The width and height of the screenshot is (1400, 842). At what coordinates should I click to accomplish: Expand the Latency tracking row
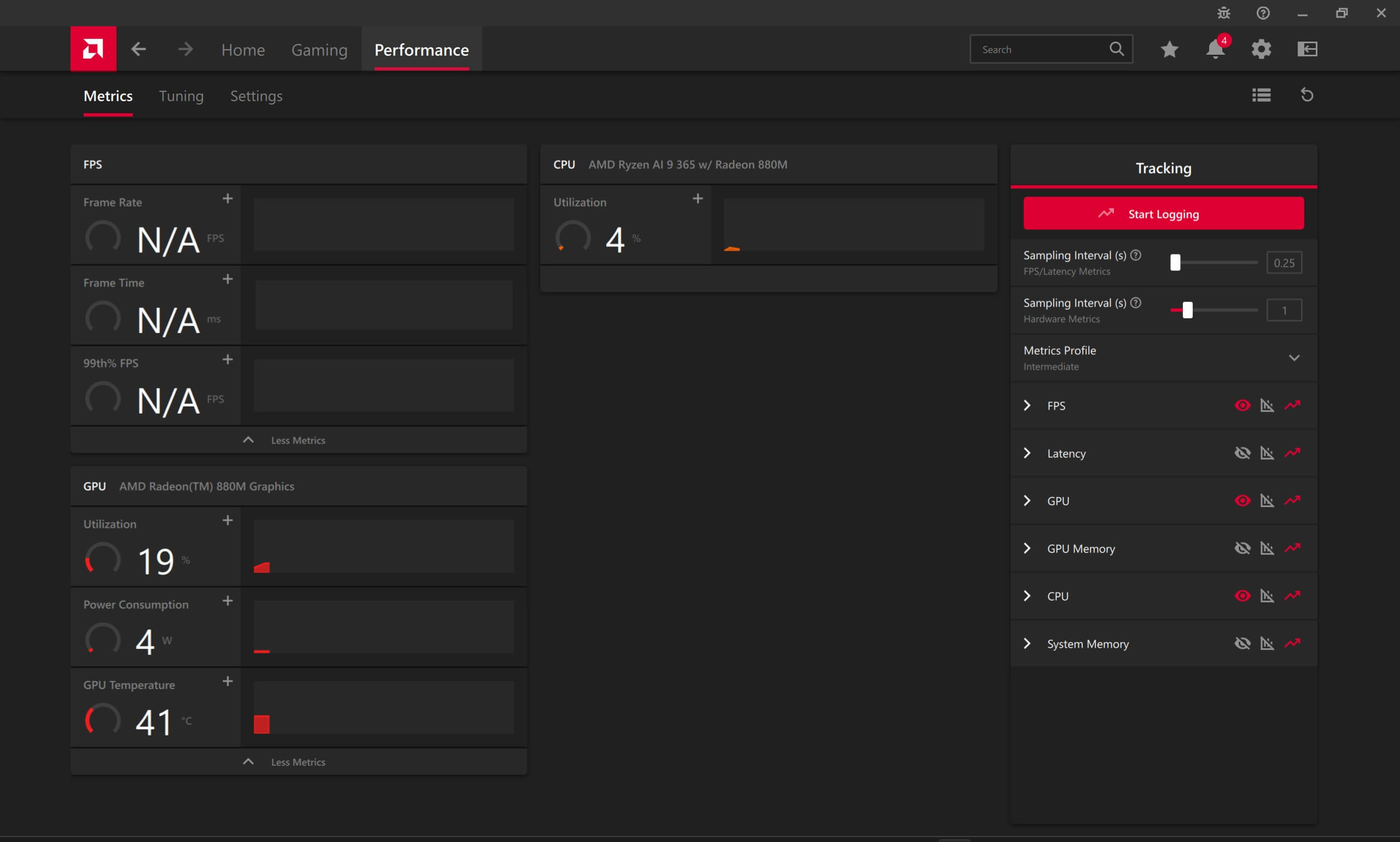1027,454
